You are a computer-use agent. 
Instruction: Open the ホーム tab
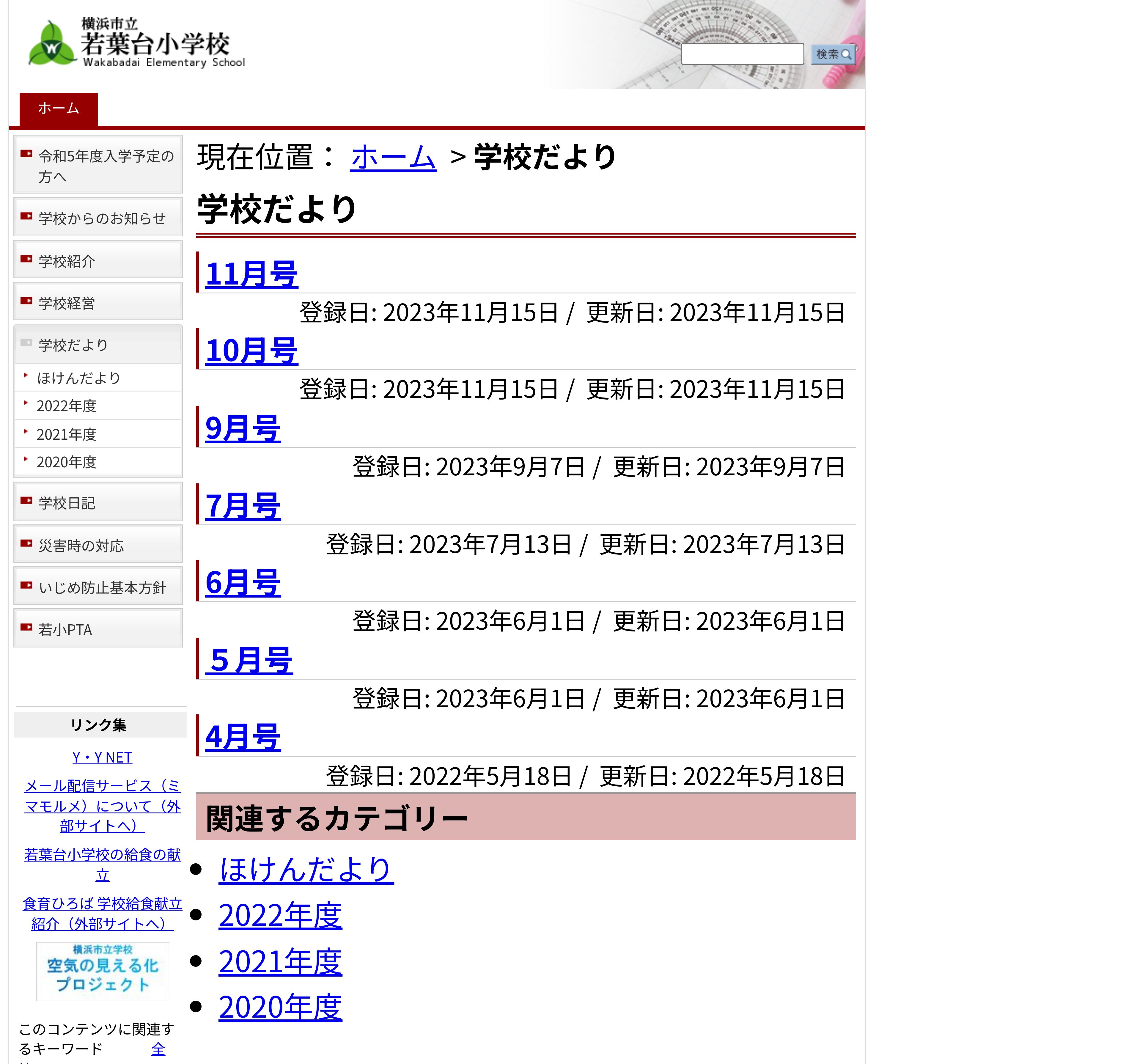pyautogui.click(x=58, y=108)
